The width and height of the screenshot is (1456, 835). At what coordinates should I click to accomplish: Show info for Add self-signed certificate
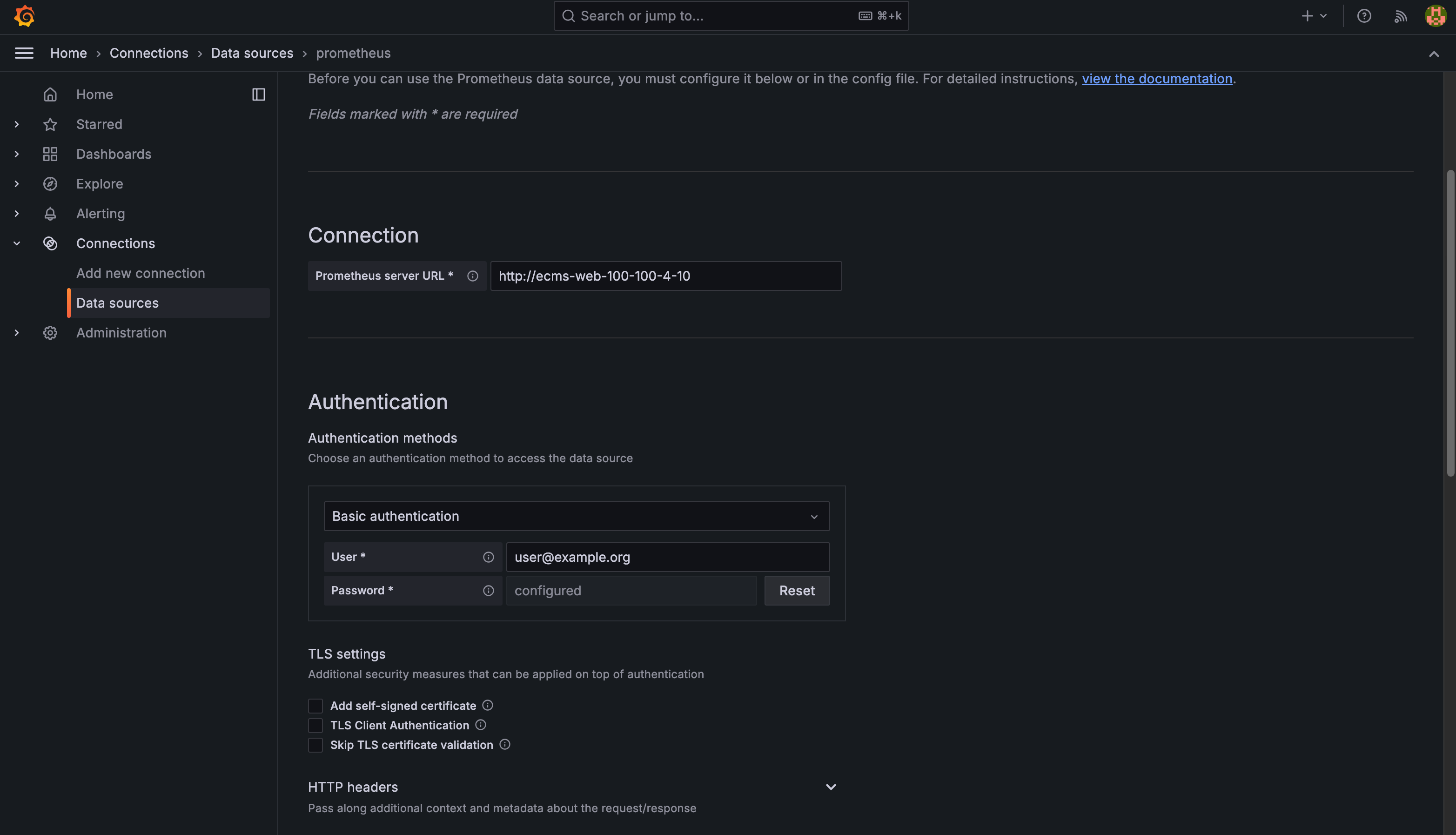(x=488, y=706)
